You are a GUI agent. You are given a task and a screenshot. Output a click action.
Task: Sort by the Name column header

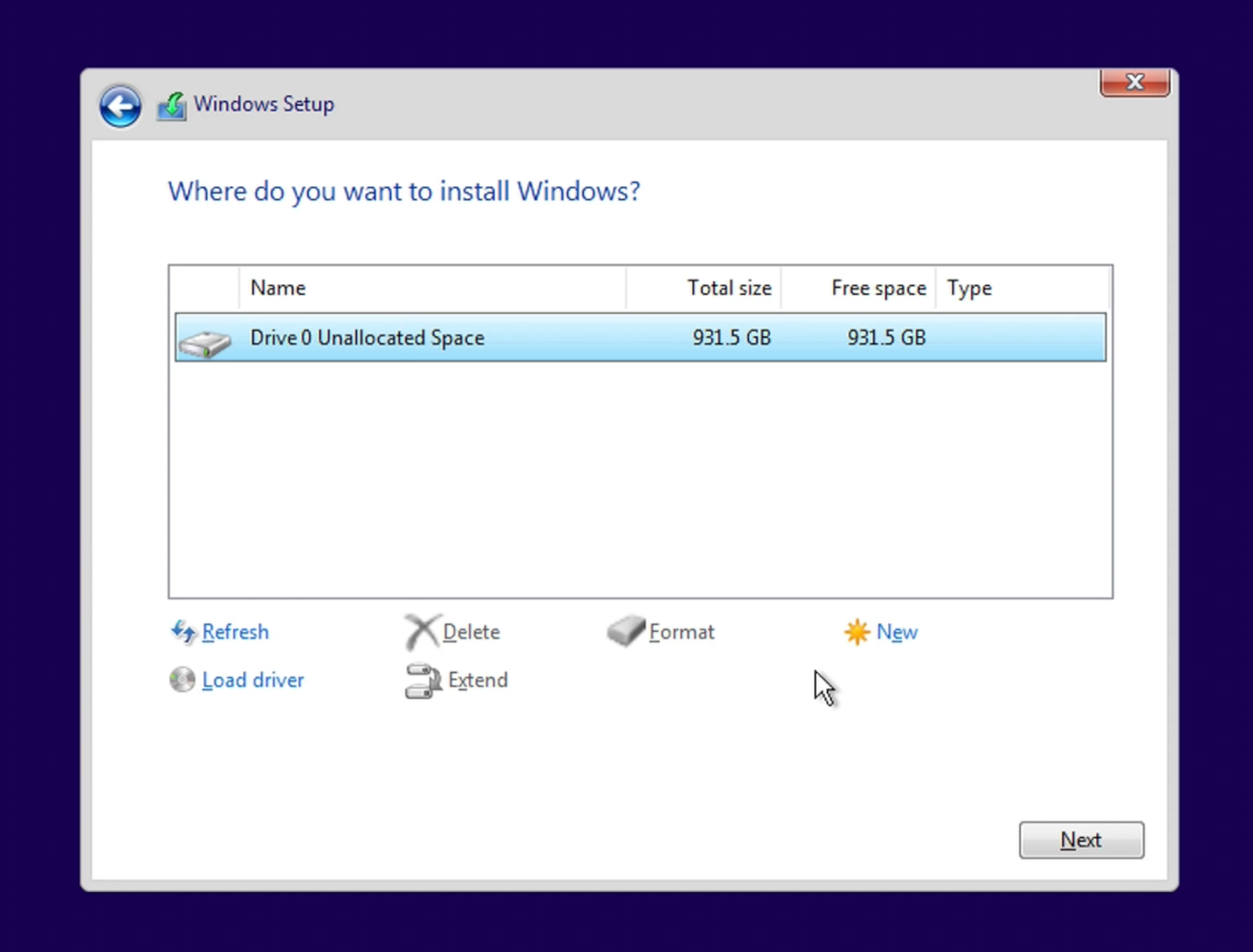tap(432, 288)
